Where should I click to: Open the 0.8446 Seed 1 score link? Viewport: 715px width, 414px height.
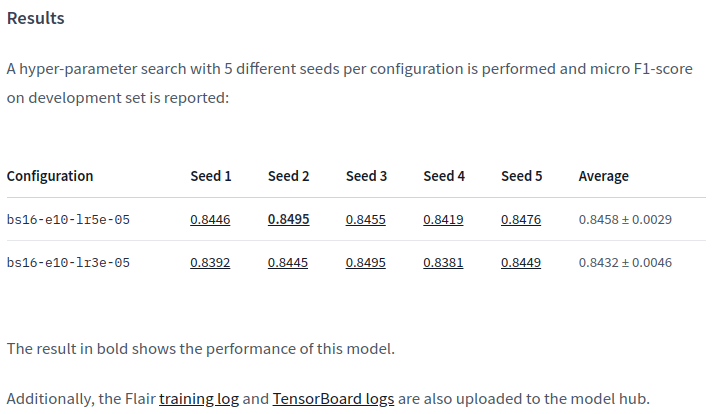tap(210, 220)
